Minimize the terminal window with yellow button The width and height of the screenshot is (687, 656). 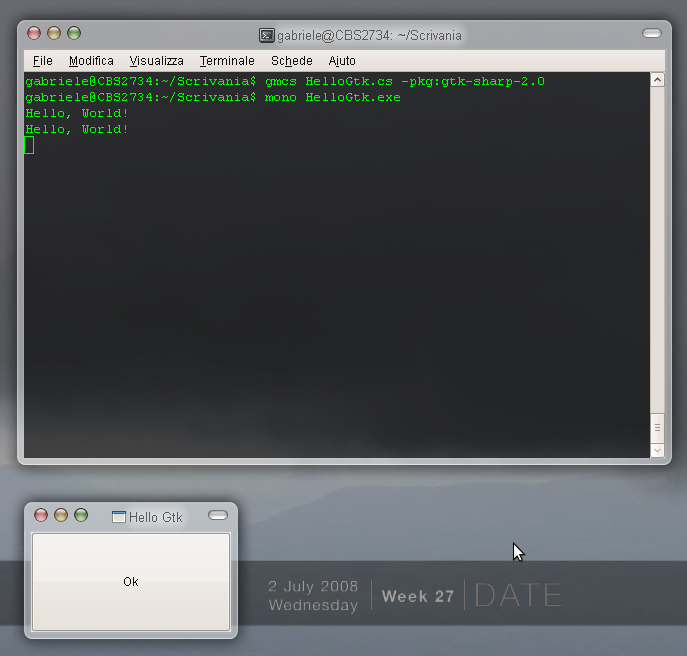[x=54, y=34]
